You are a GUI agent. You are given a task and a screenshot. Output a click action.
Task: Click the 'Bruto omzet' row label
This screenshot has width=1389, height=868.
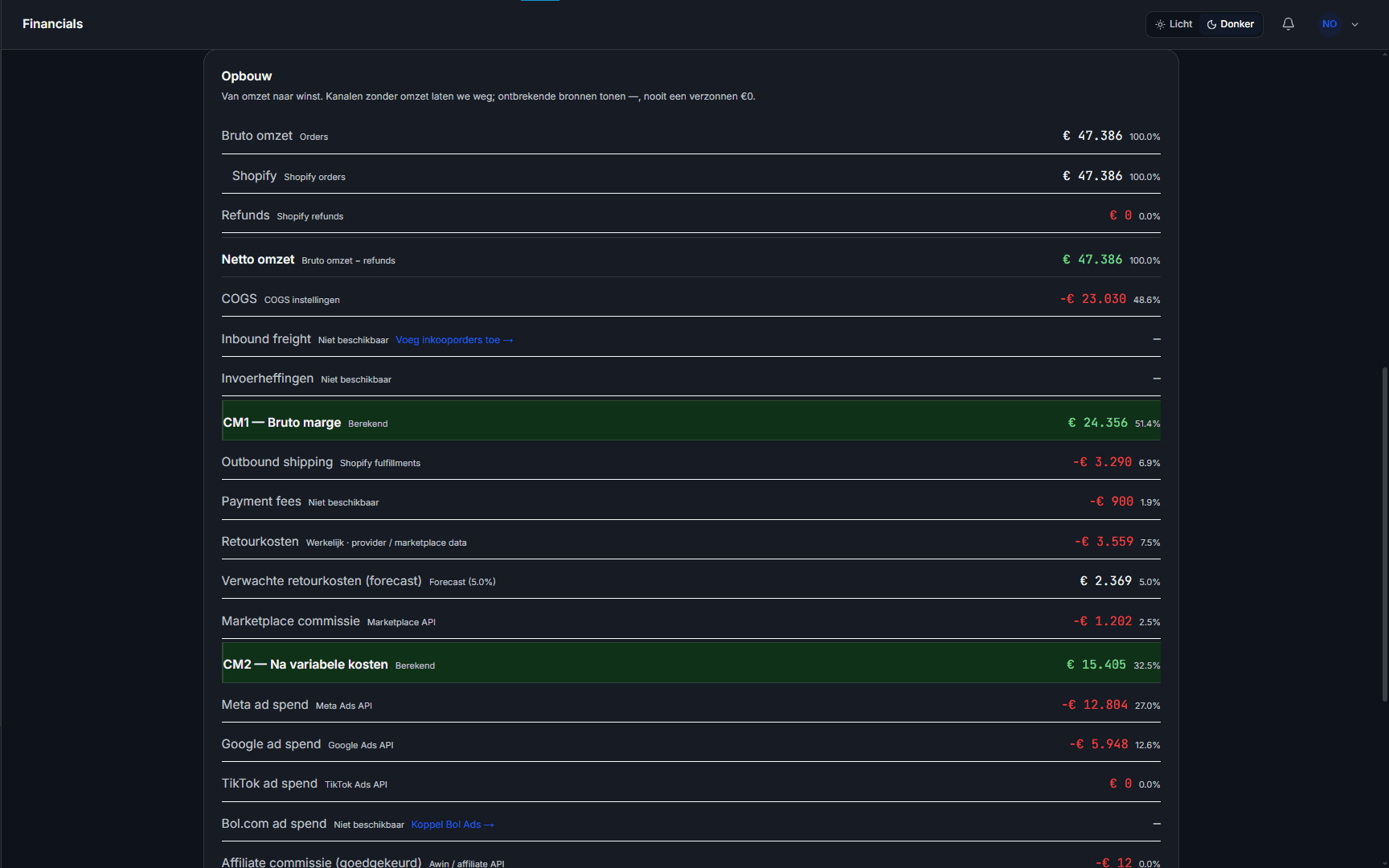pyautogui.click(x=257, y=136)
